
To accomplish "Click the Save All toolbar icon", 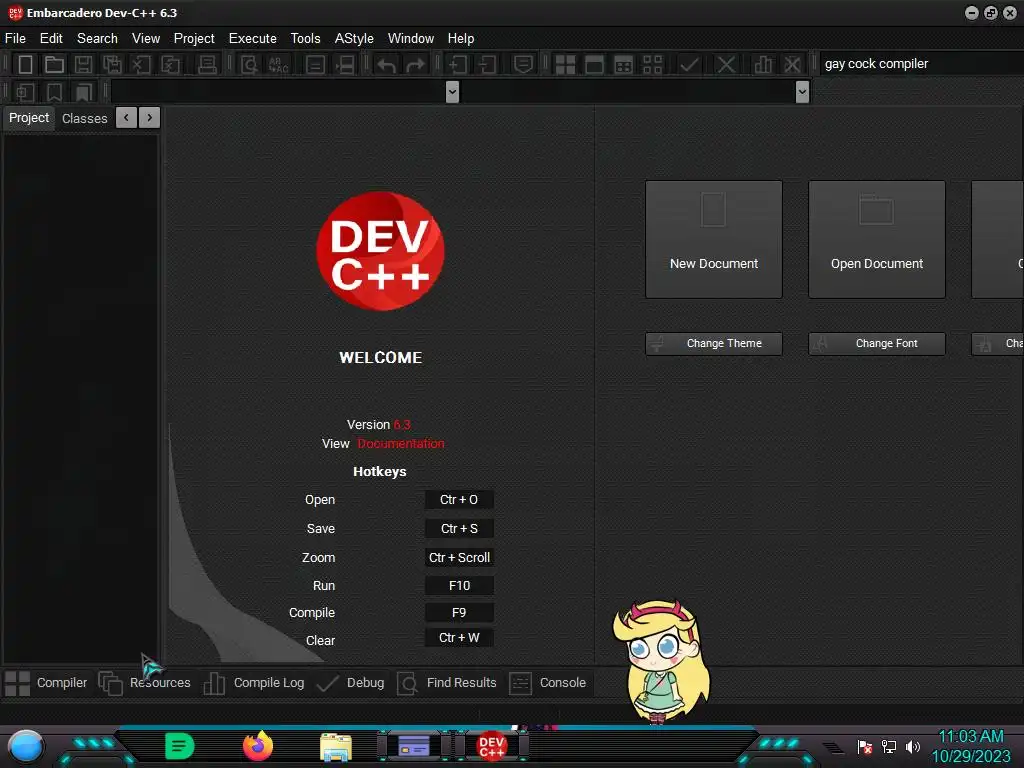I will click(x=112, y=64).
